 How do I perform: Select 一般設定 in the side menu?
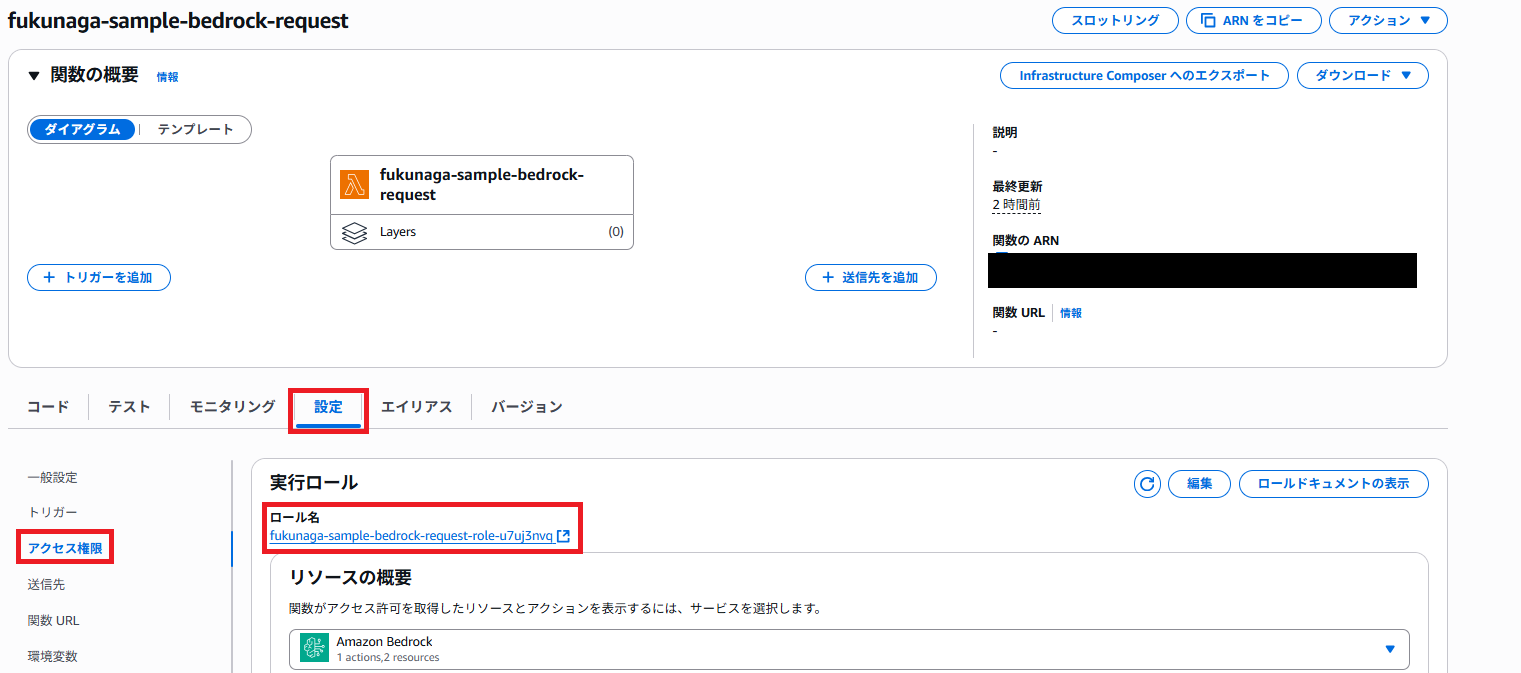coord(53,477)
